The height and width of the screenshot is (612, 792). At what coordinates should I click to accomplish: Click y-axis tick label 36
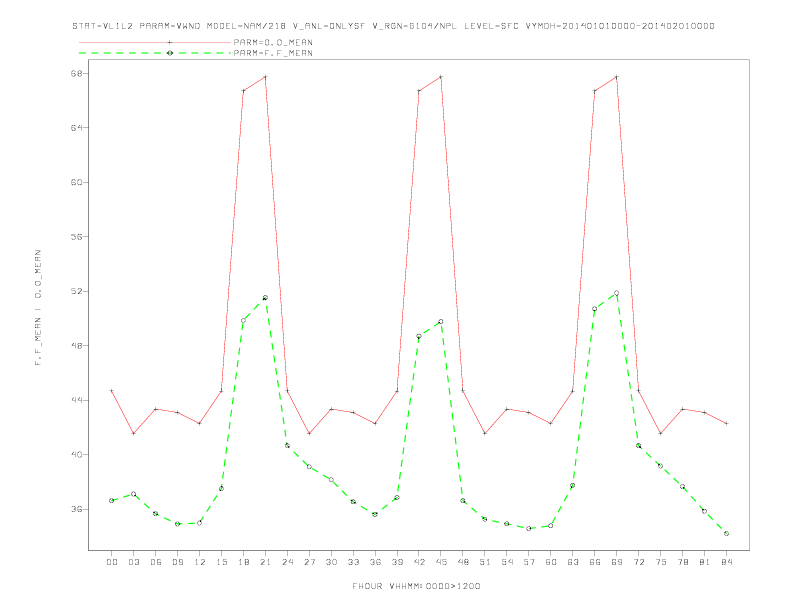[76, 509]
